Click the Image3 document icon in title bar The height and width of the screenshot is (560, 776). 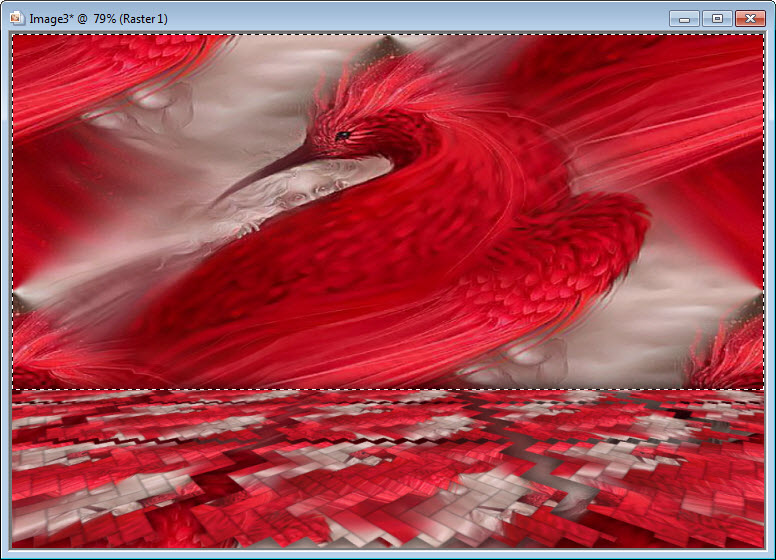(17, 18)
